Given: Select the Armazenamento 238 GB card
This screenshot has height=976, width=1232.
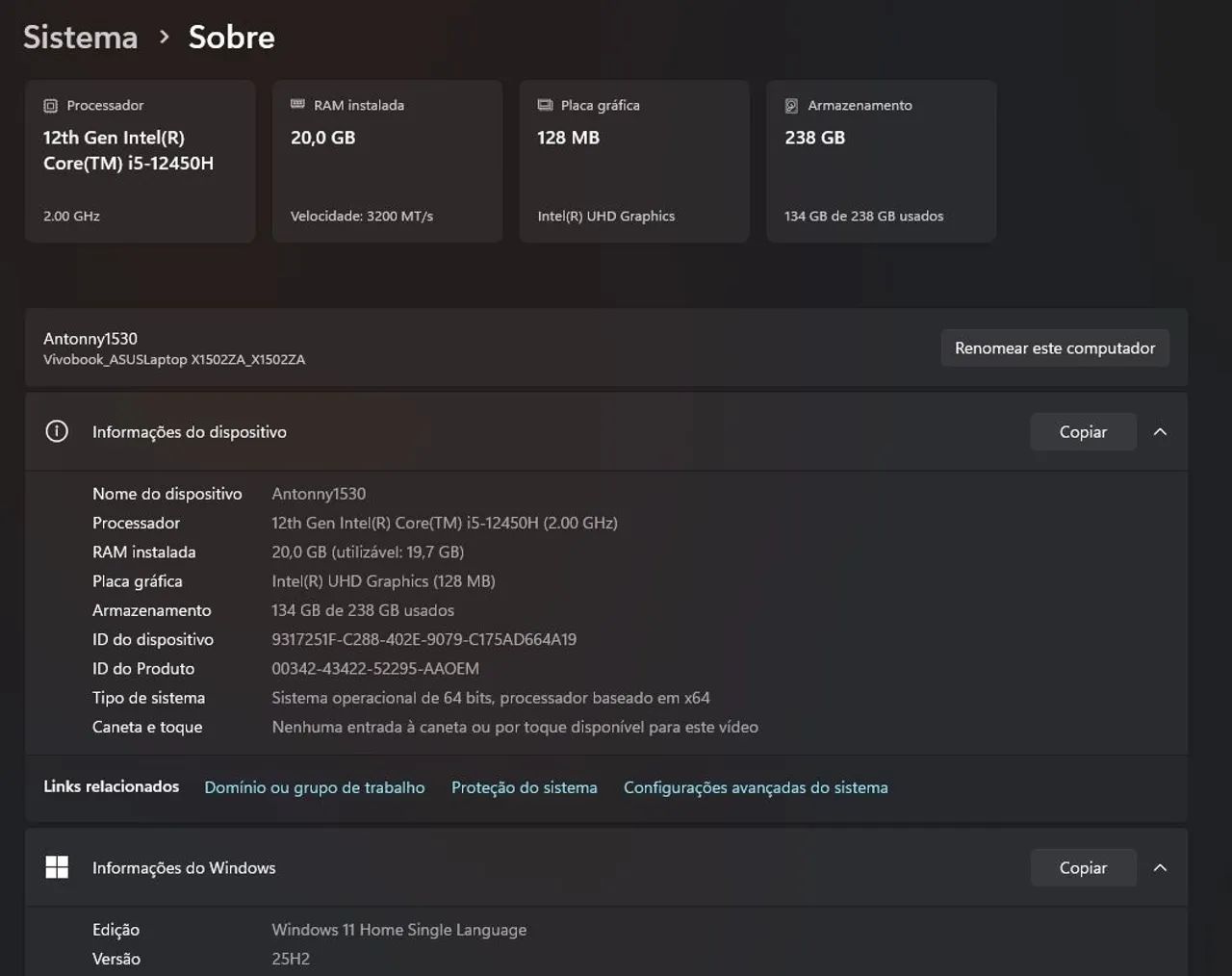Looking at the screenshot, I should (882, 162).
